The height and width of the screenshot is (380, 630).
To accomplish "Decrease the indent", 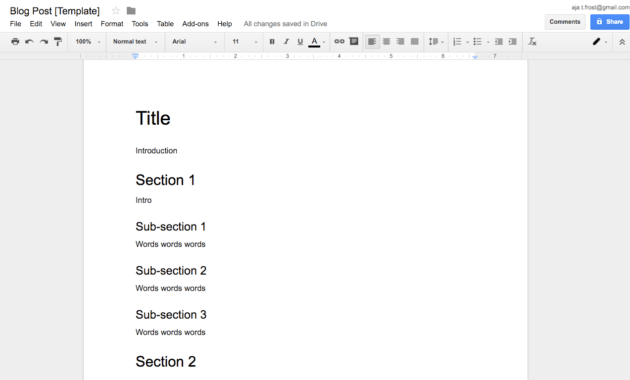I will point(499,41).
